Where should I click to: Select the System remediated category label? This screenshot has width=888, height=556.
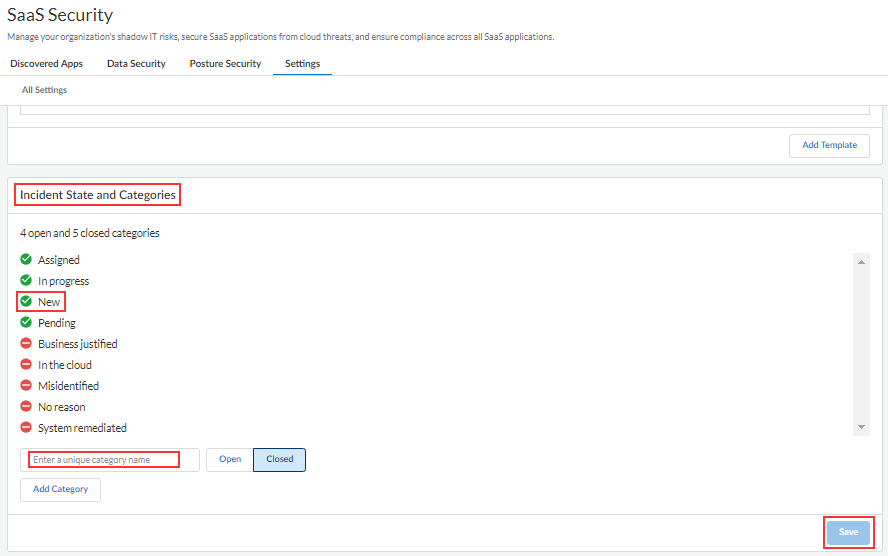point(82,427)
